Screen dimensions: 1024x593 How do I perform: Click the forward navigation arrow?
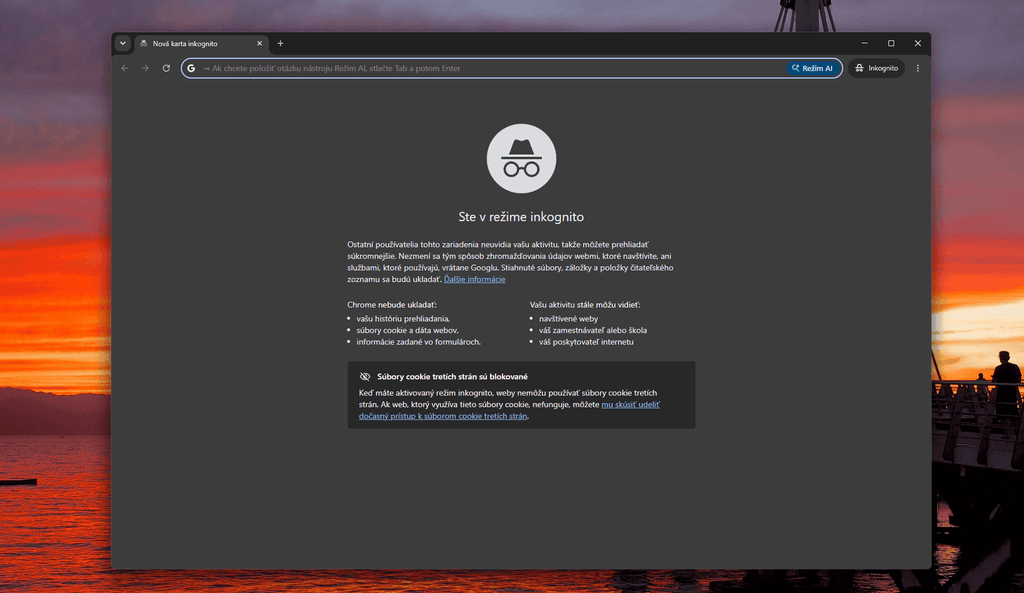(146, 68)
